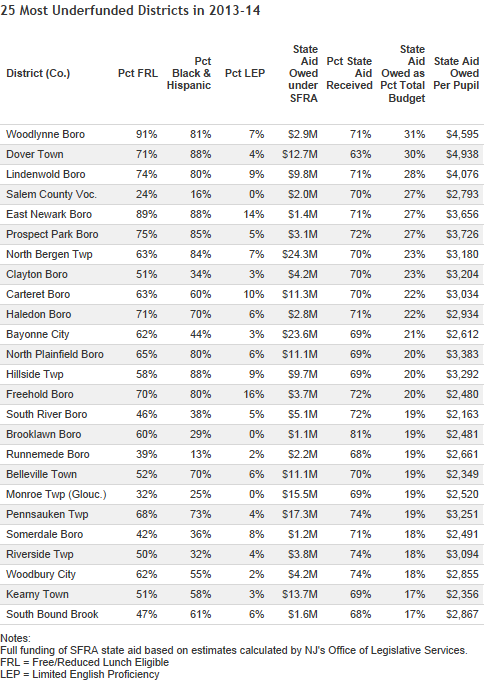
Task: Select the Bayonne City district name
Action: [x=38, y=335]
